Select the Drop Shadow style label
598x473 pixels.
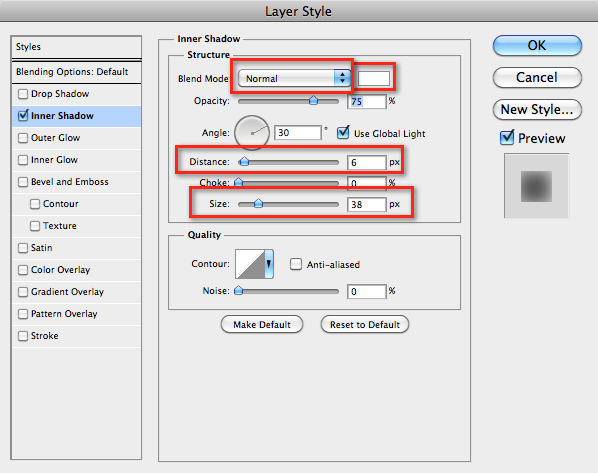60,94
